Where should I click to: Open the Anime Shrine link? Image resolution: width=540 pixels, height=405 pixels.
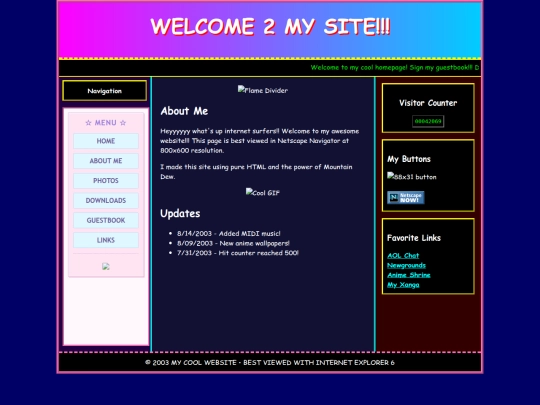coord(409,275)
